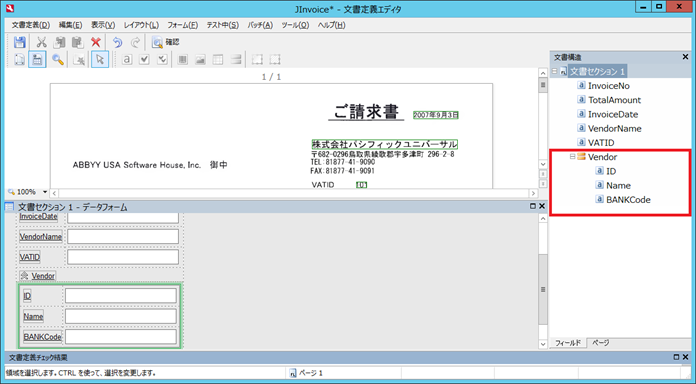The width and height of the screenshot is (696, 384).
Task: Select the picture field tool
Action: pyautogui.click(x=200, y=59)
